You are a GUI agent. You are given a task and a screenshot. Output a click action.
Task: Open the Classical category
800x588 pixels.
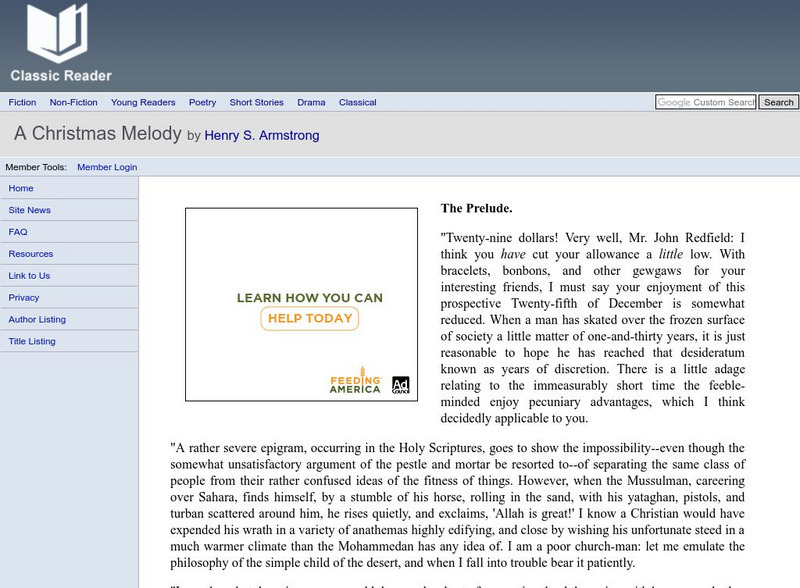358,102
